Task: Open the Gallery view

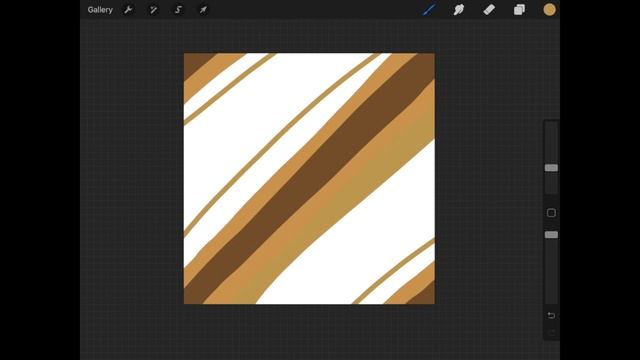Action: tap(100, 10)
